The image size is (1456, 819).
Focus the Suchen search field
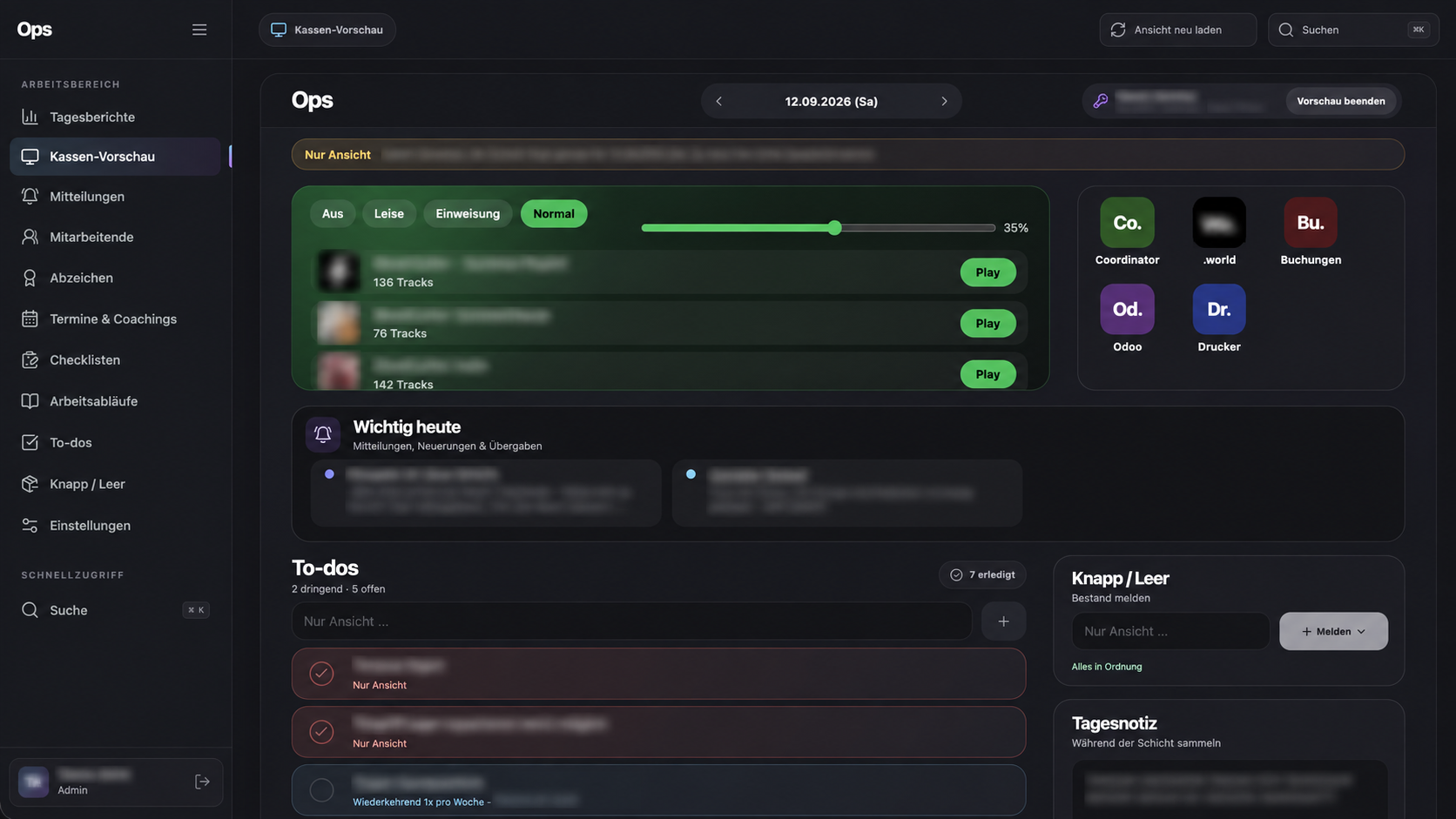pyautogui.click(x=1353, y=30)
